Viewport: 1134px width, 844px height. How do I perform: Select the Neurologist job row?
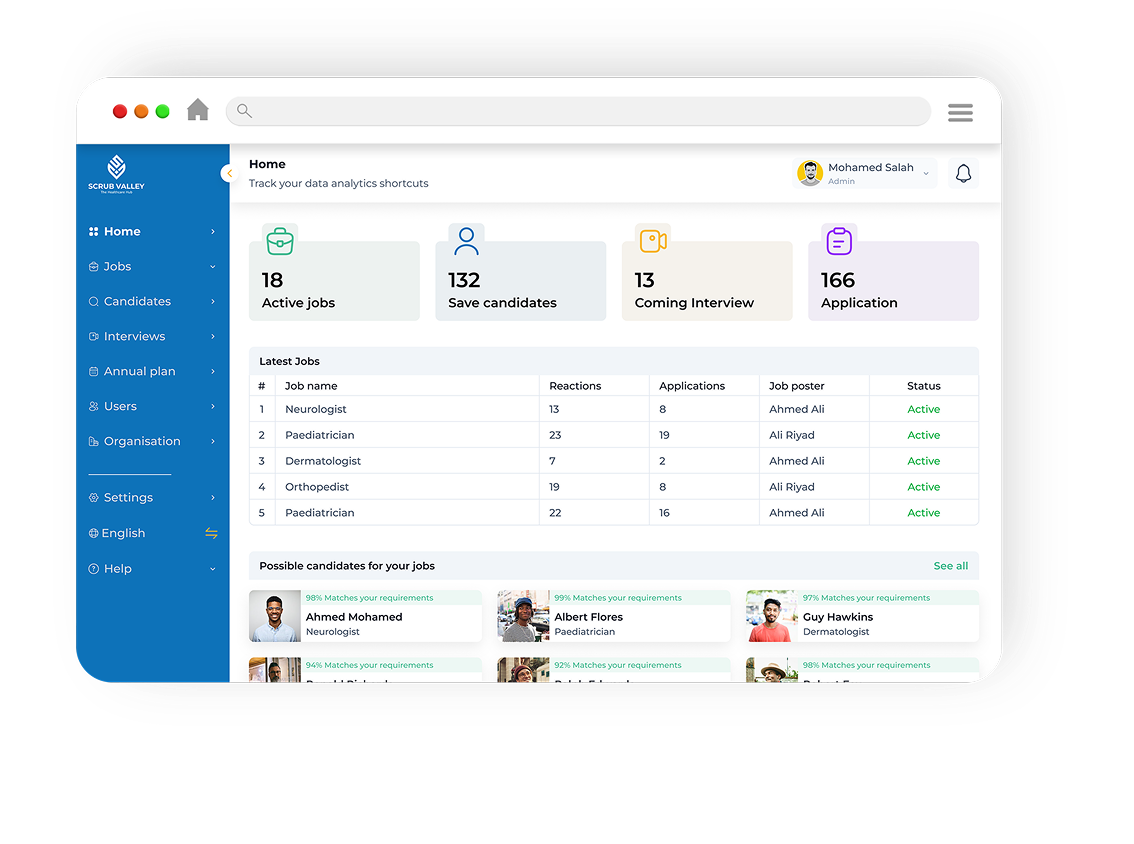(x=613, y=409)
